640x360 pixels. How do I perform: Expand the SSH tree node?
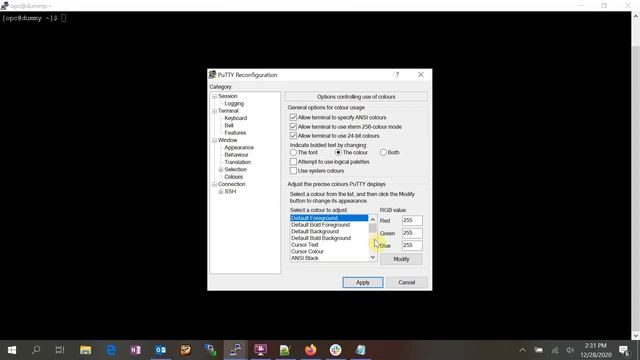click(x=221, y=192)
